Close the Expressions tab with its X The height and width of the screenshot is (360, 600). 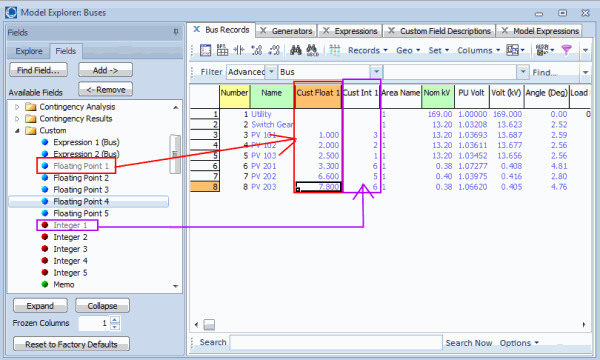point(326,31)
